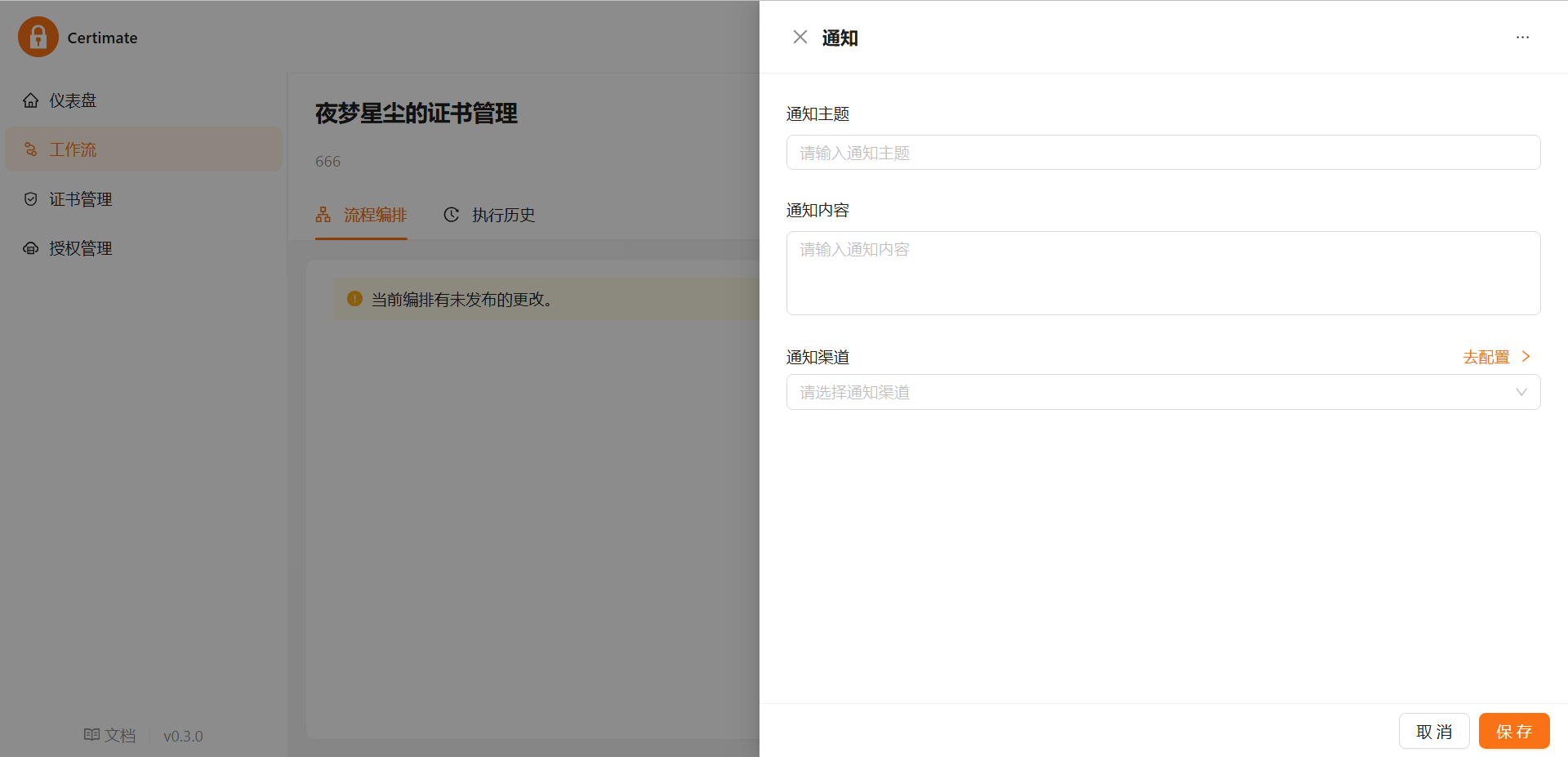
Task: Follow the 去配置 link
Action: (1486, 357)
